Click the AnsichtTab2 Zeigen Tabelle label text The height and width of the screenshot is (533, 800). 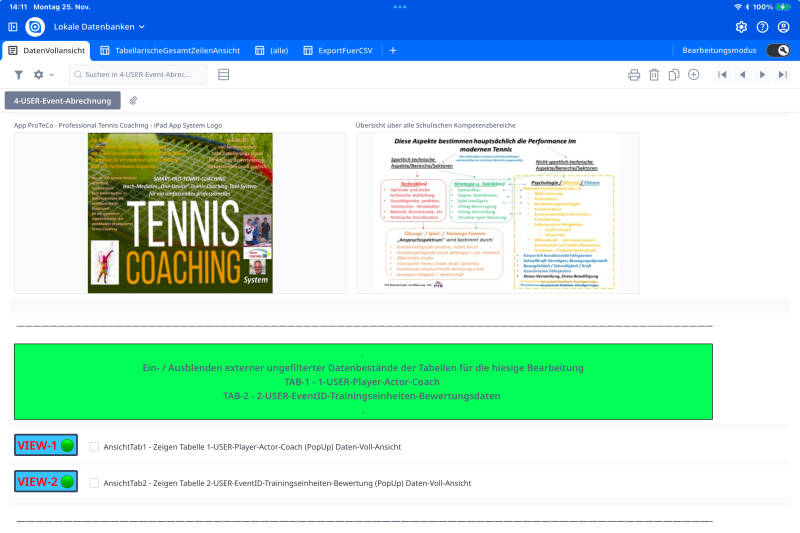[287, 483]
